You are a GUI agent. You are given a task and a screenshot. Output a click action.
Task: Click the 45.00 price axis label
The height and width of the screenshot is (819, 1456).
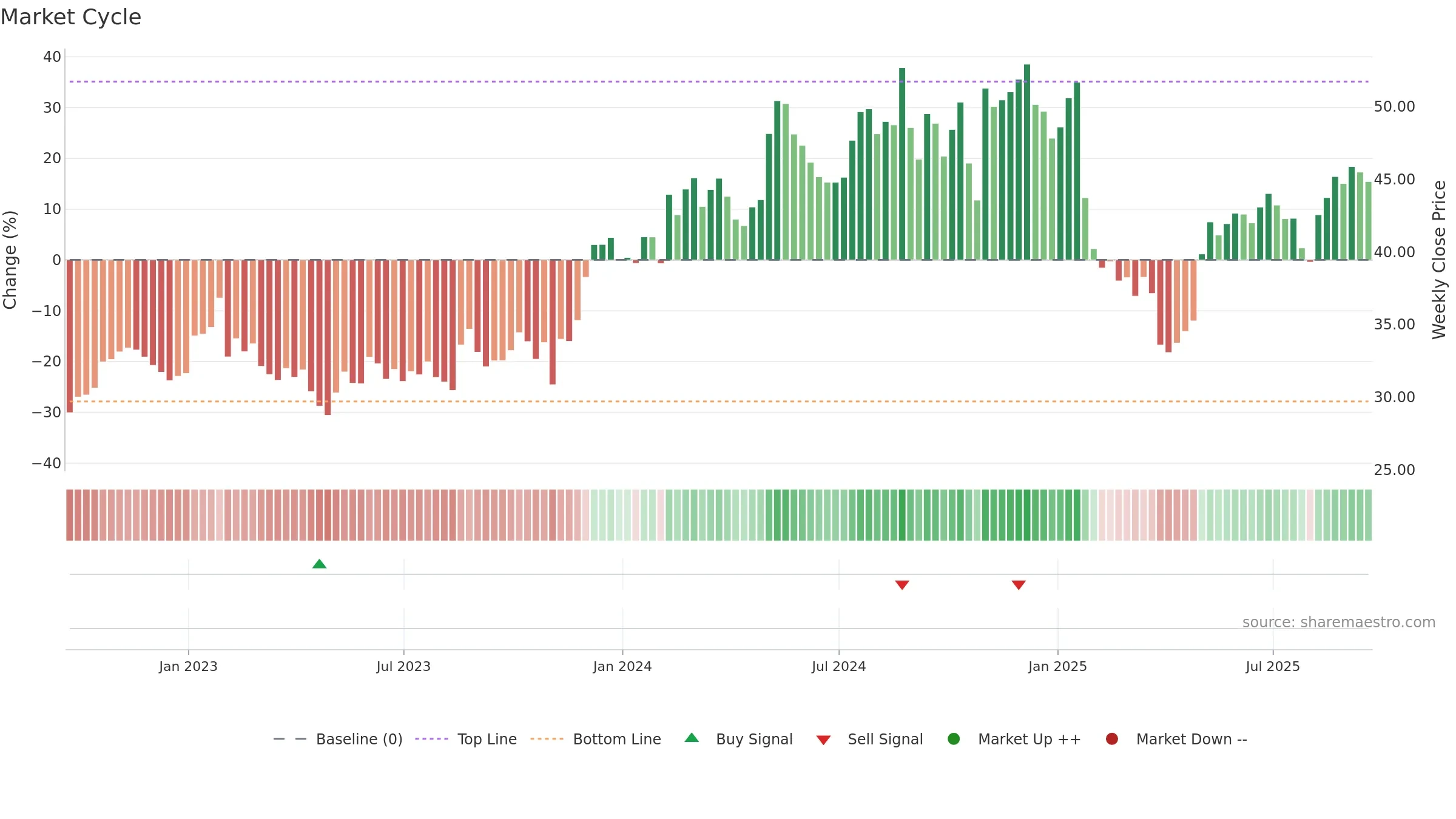[x=1394, y=180]
